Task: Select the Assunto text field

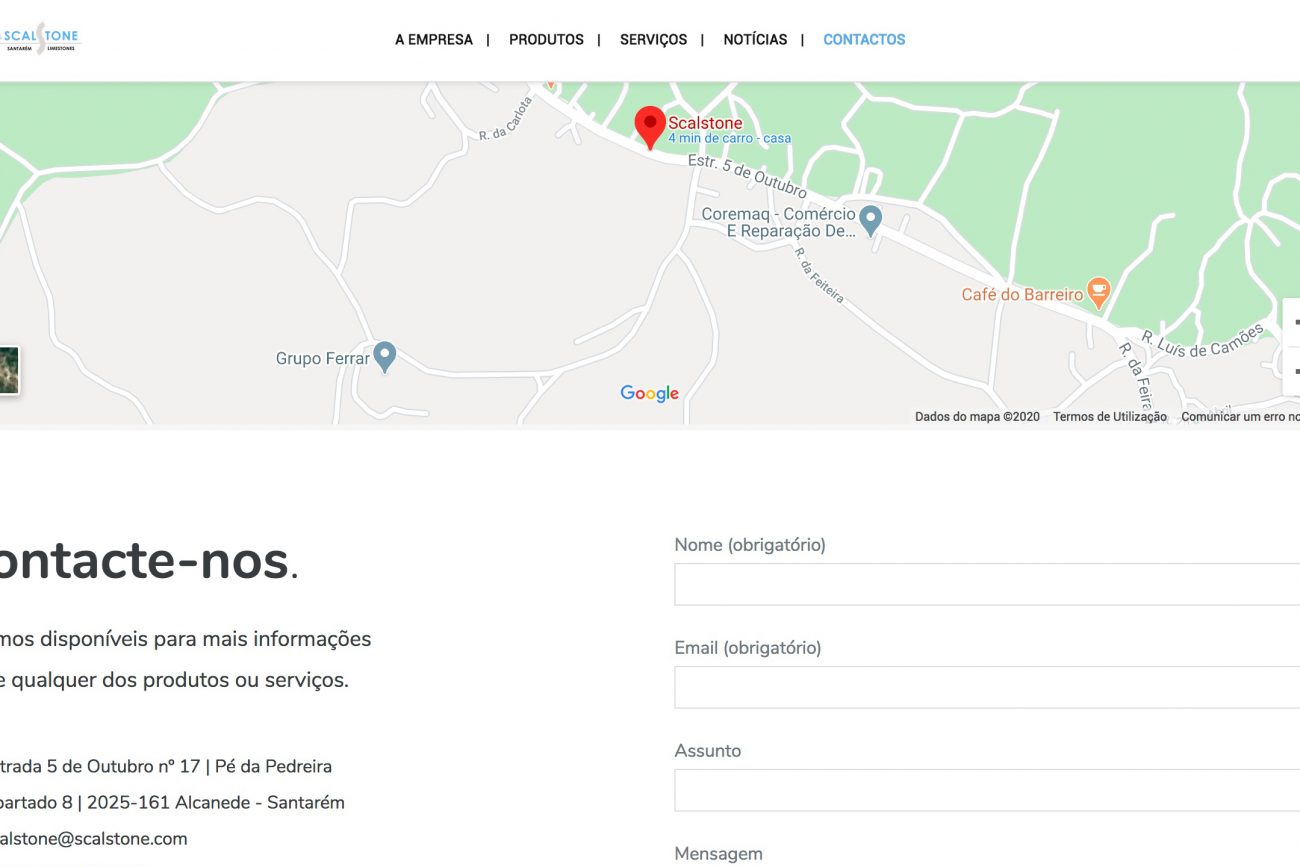Action: tap(986, 790)
